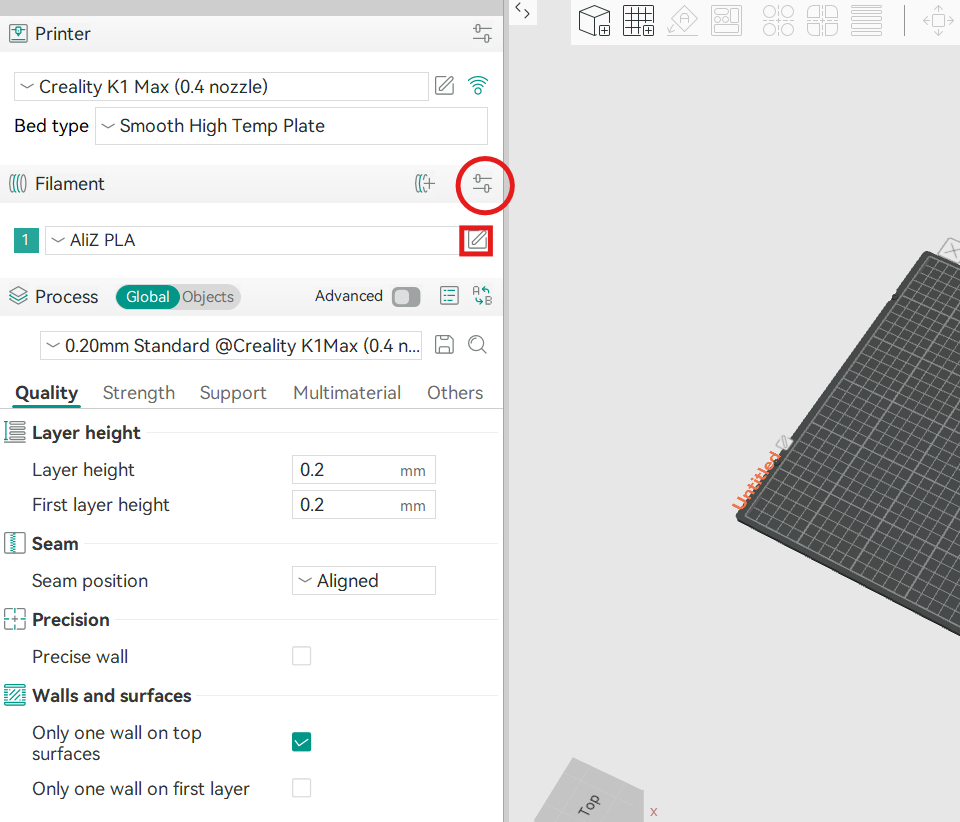Click the Move tool arrows icon
Viewport: 960px width, 822px height.
point(938,21)
